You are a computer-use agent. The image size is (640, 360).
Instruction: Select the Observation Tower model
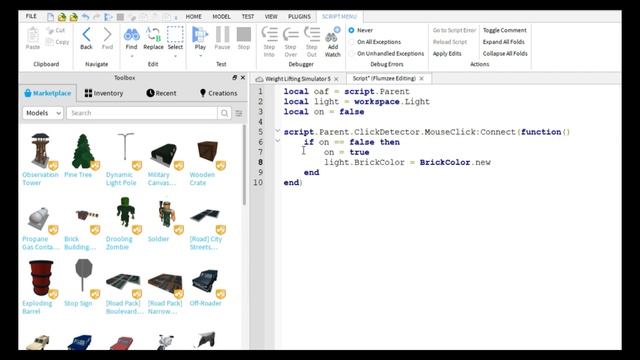40,160
